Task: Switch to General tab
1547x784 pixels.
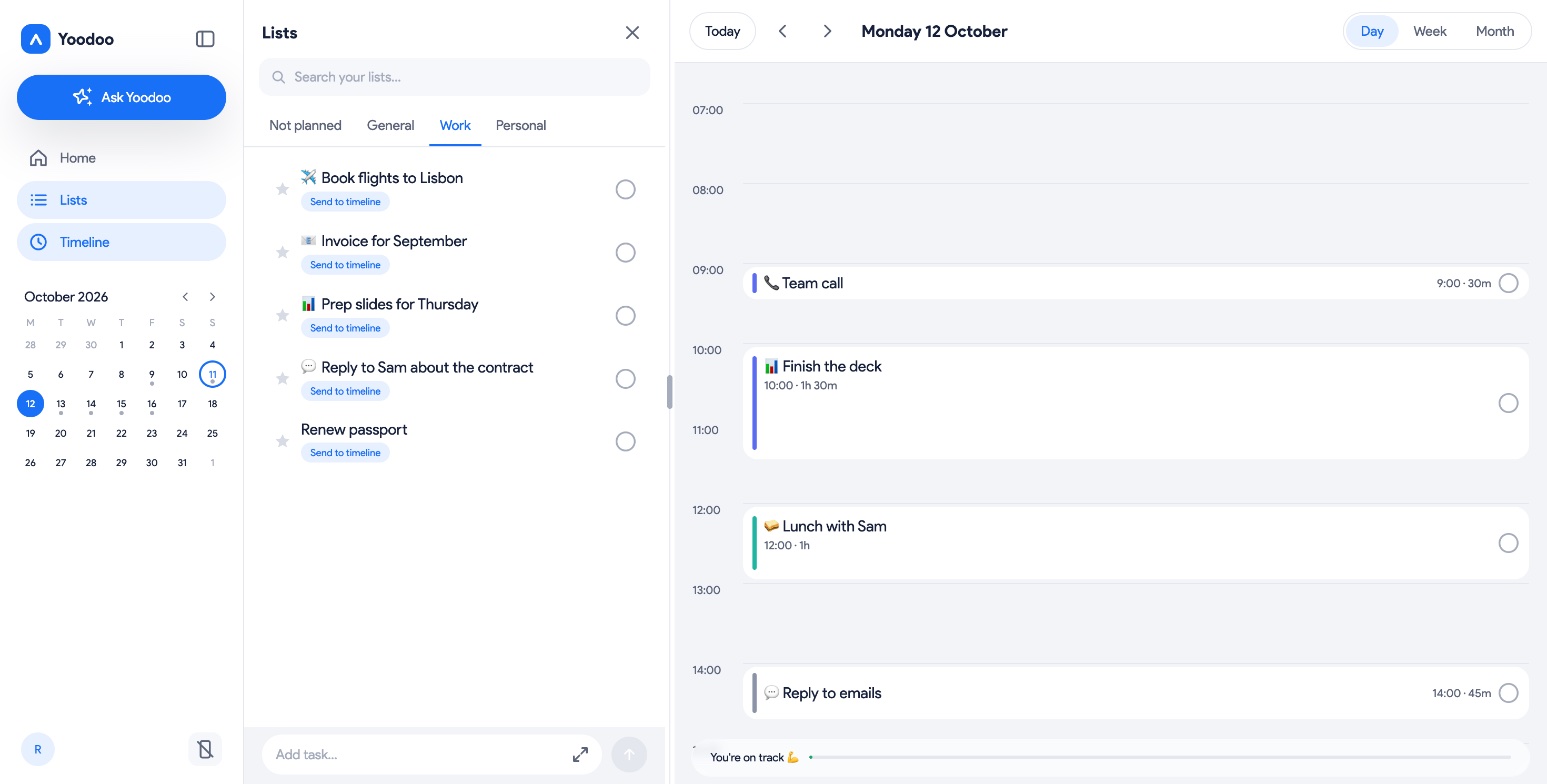Action: tap(390, 125)
